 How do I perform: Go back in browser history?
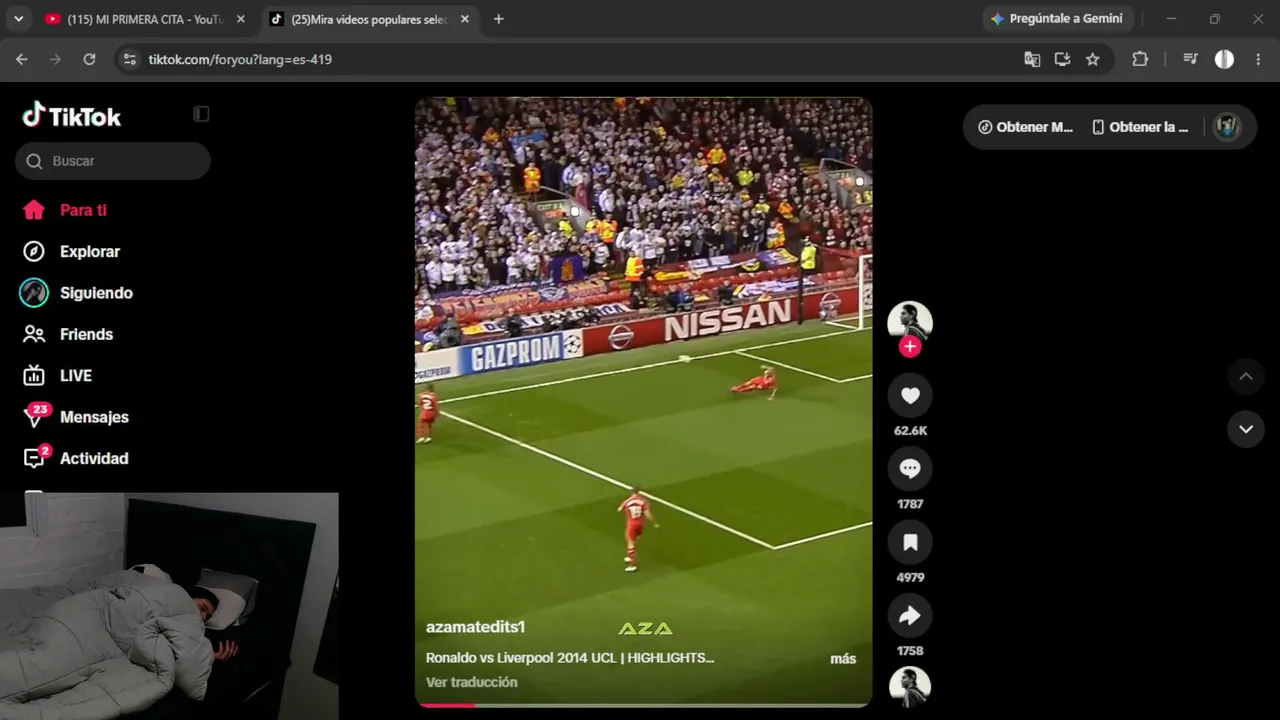tap(22, 59)
